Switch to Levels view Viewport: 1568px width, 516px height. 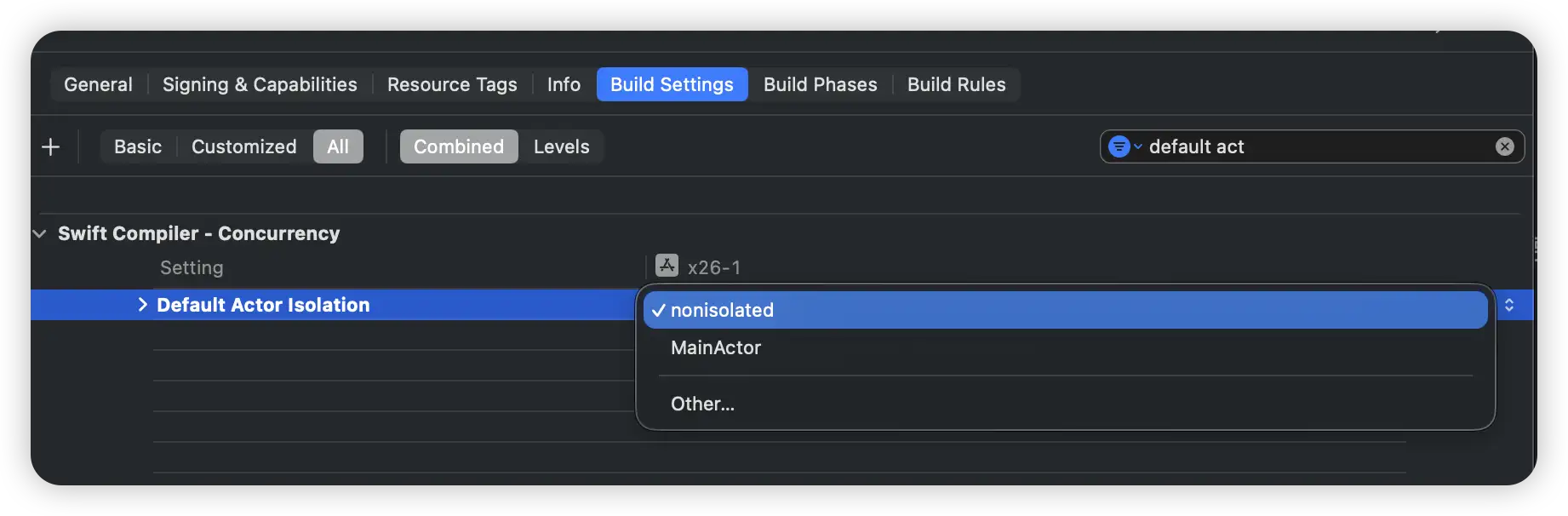[x=561, y=146]
